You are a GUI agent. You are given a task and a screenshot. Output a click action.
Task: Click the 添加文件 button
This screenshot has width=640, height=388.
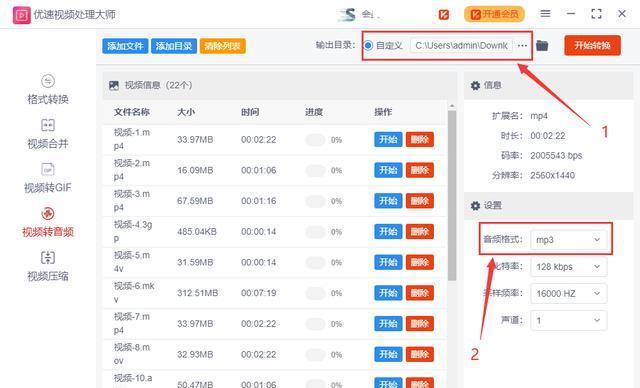coord(125,46)
